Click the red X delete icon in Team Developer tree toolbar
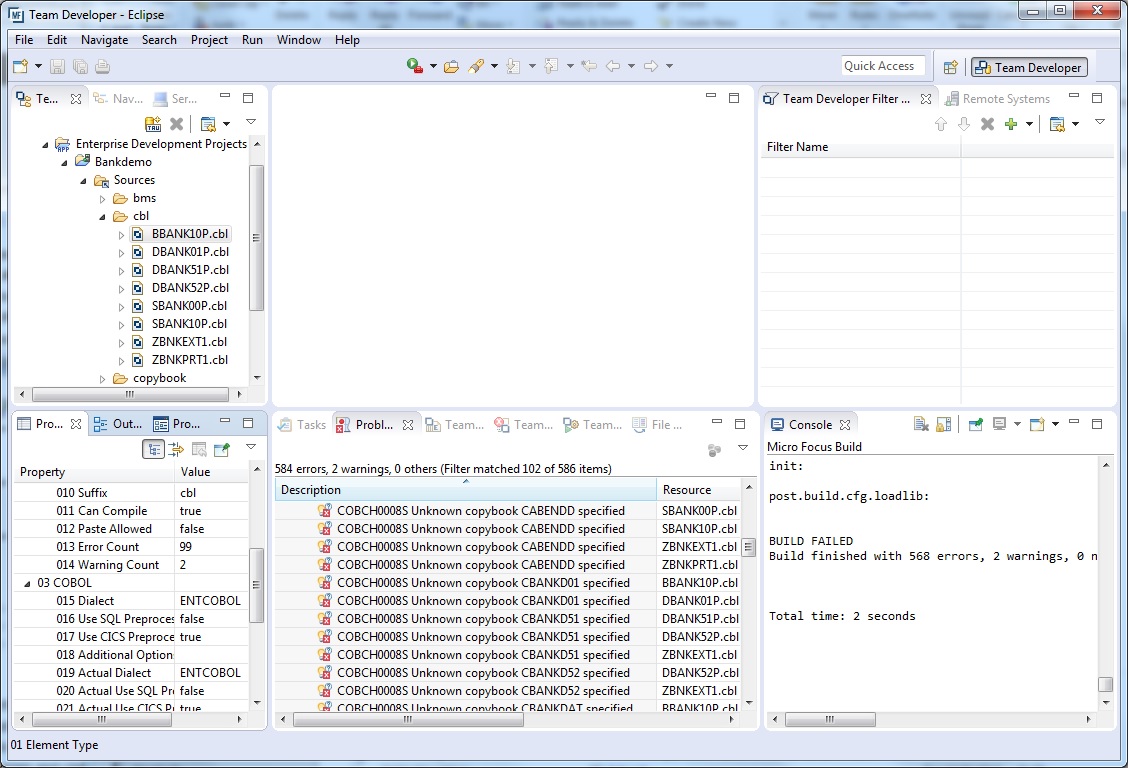The width and height of the screenshot is (1128, 768). pyautogui.click(x=176, y=124)
